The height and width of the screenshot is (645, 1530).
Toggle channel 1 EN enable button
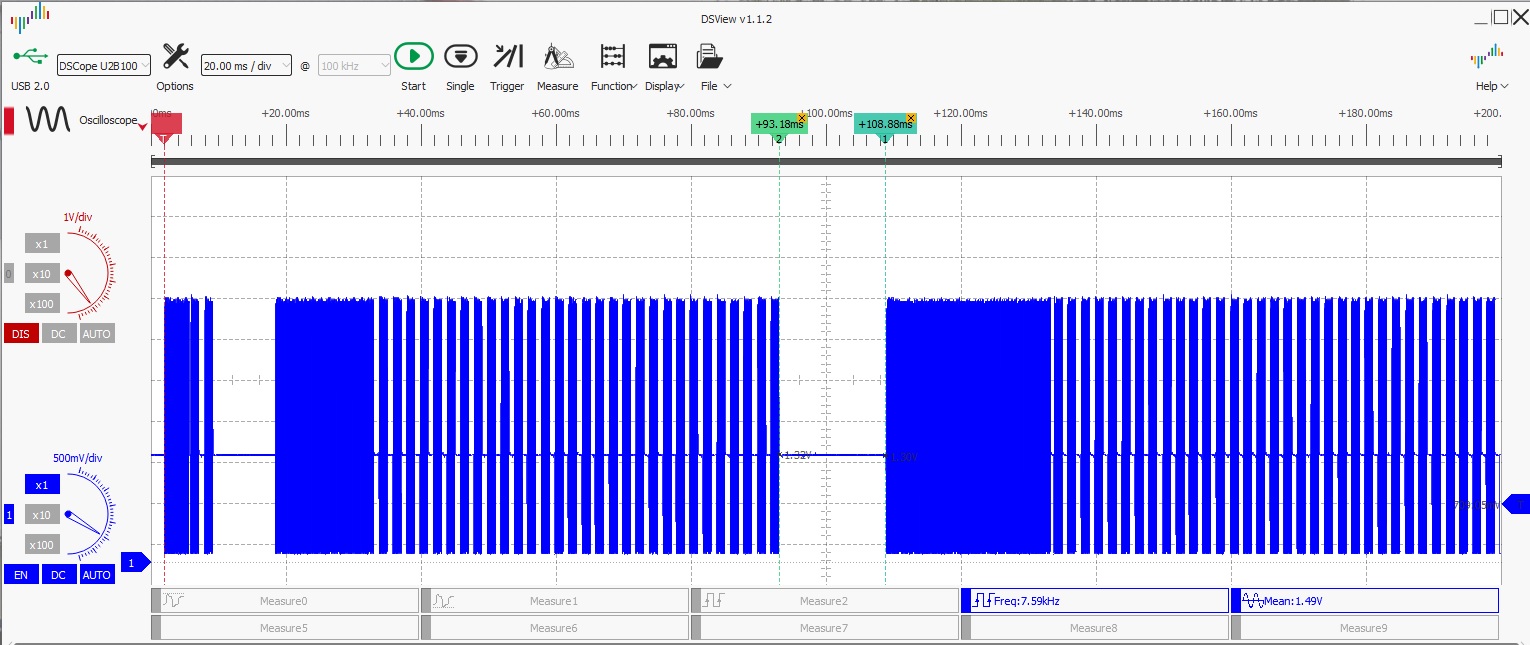point(21,575)
